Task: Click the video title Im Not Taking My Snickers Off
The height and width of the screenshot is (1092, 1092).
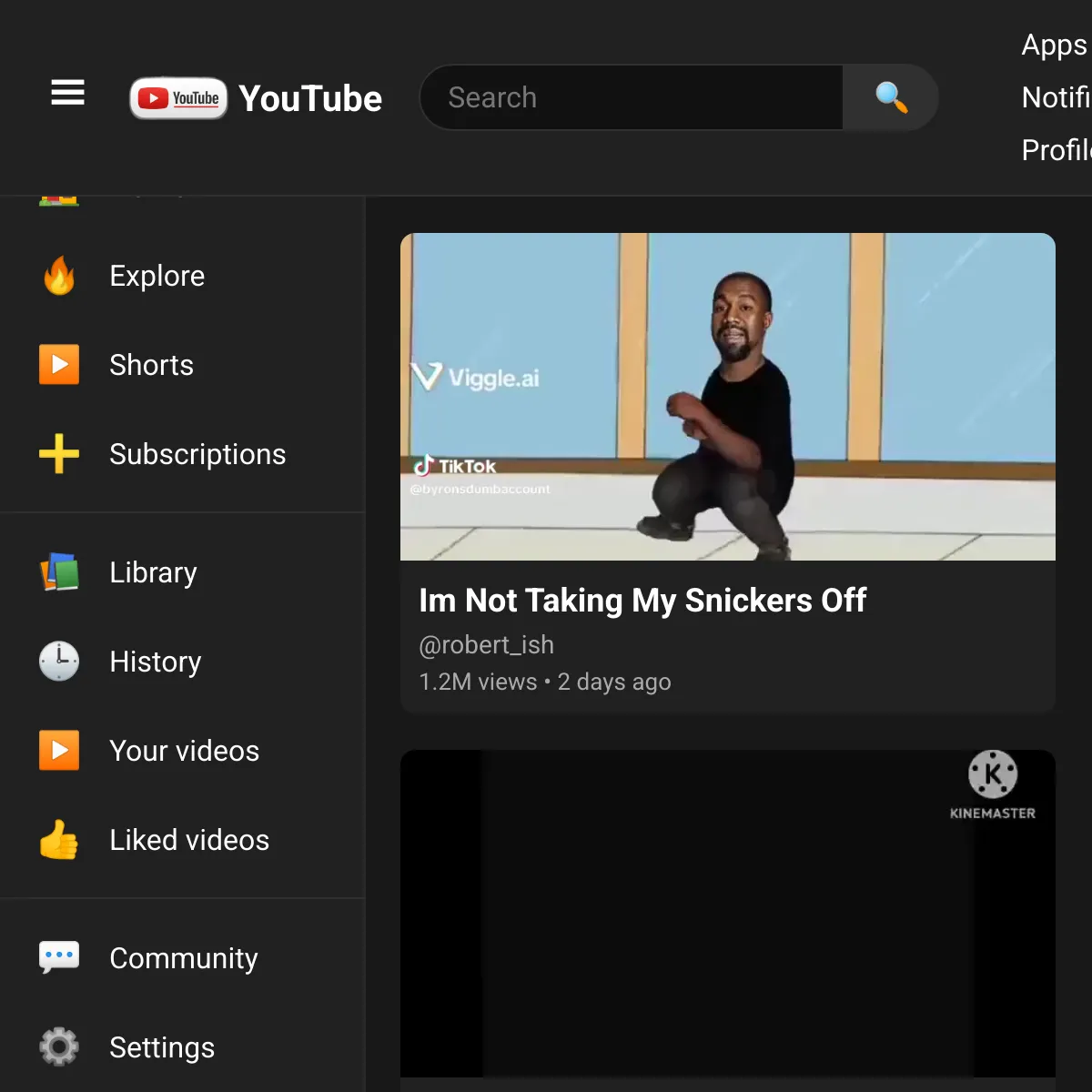Action: (x=642, y=600)
